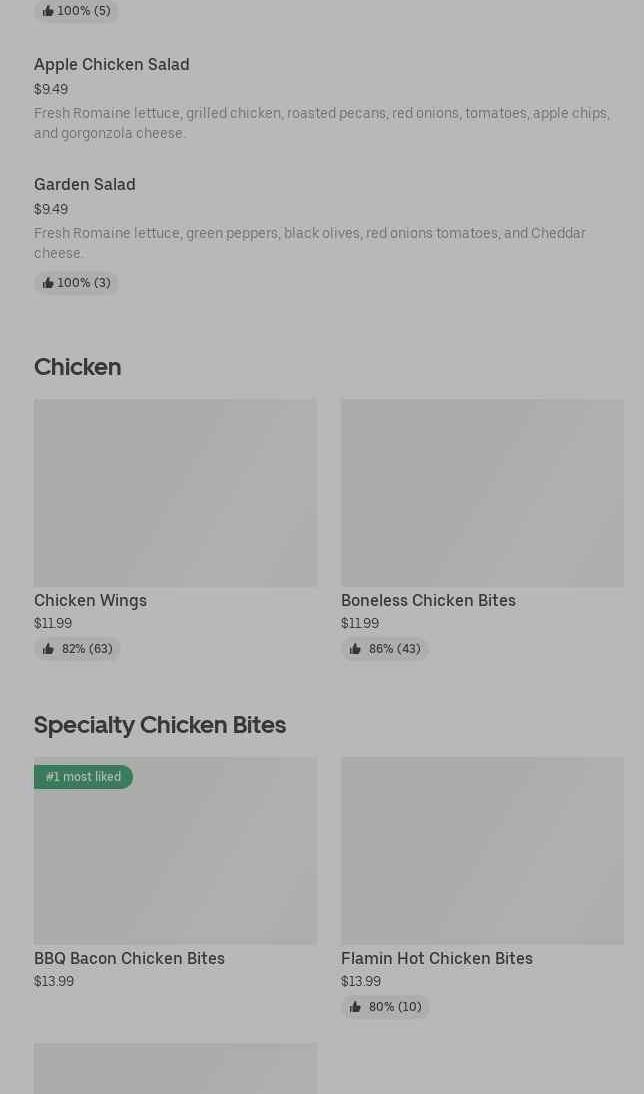
Task: Click the #1 most liked badge
Action: pos(83,777)
